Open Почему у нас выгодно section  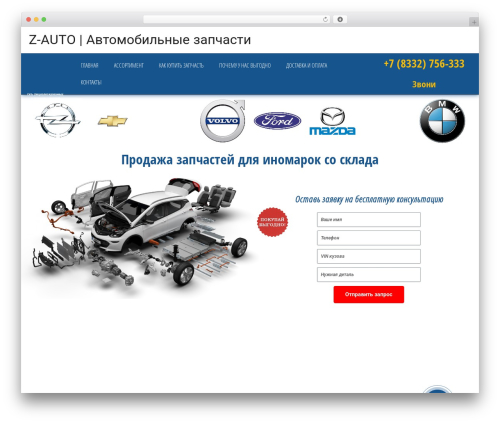click(245, 65)
